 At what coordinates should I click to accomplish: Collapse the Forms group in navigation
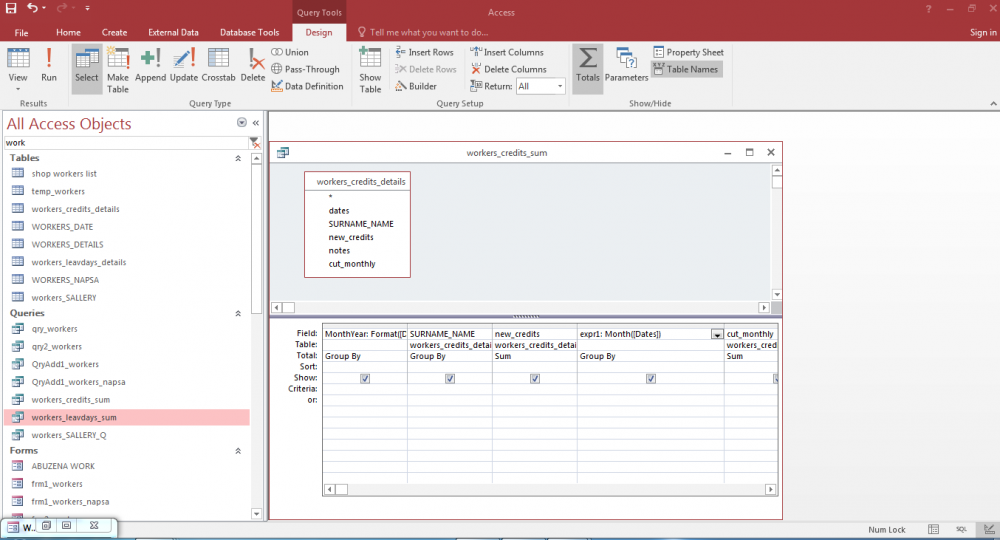pos(238,451)
